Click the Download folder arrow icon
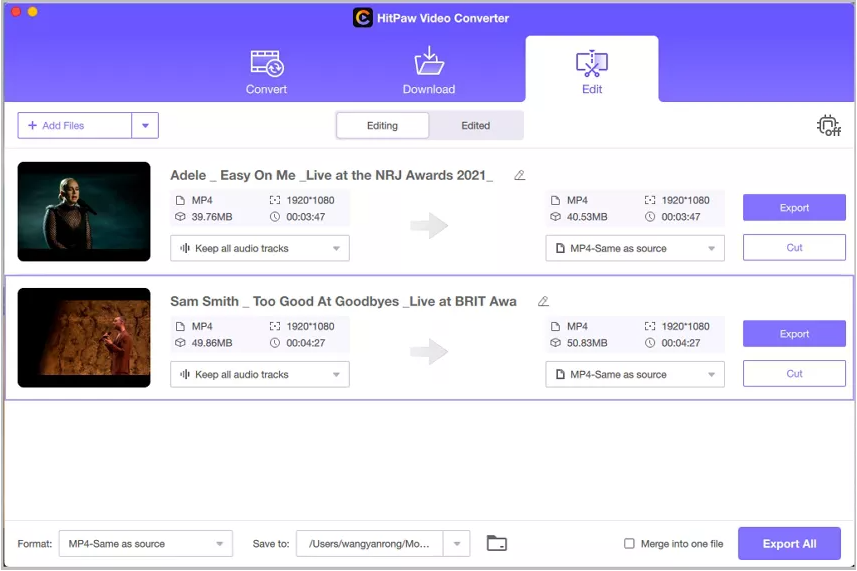The image size is (857, 571). click(429, 61)
